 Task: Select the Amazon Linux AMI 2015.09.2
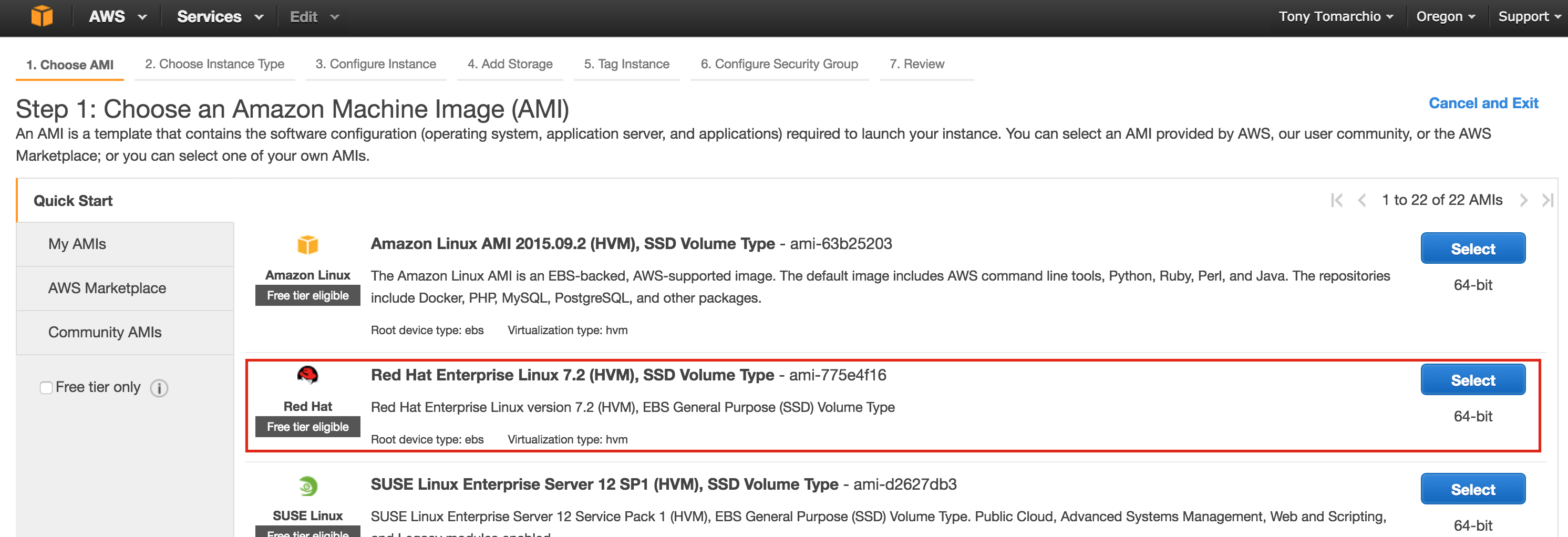click(x=1472, y=249)
